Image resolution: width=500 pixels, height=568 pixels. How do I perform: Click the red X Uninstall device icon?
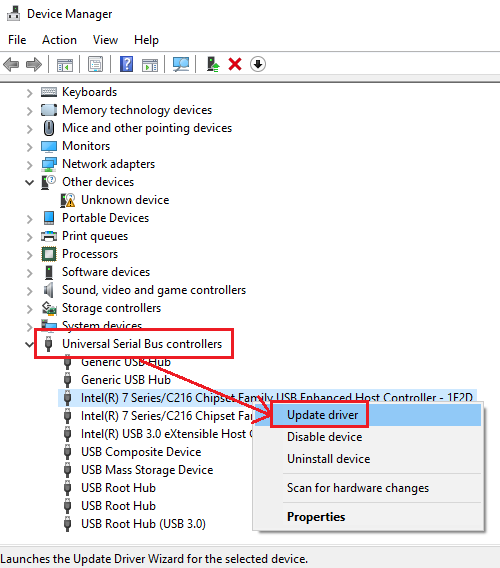point(235,64)
